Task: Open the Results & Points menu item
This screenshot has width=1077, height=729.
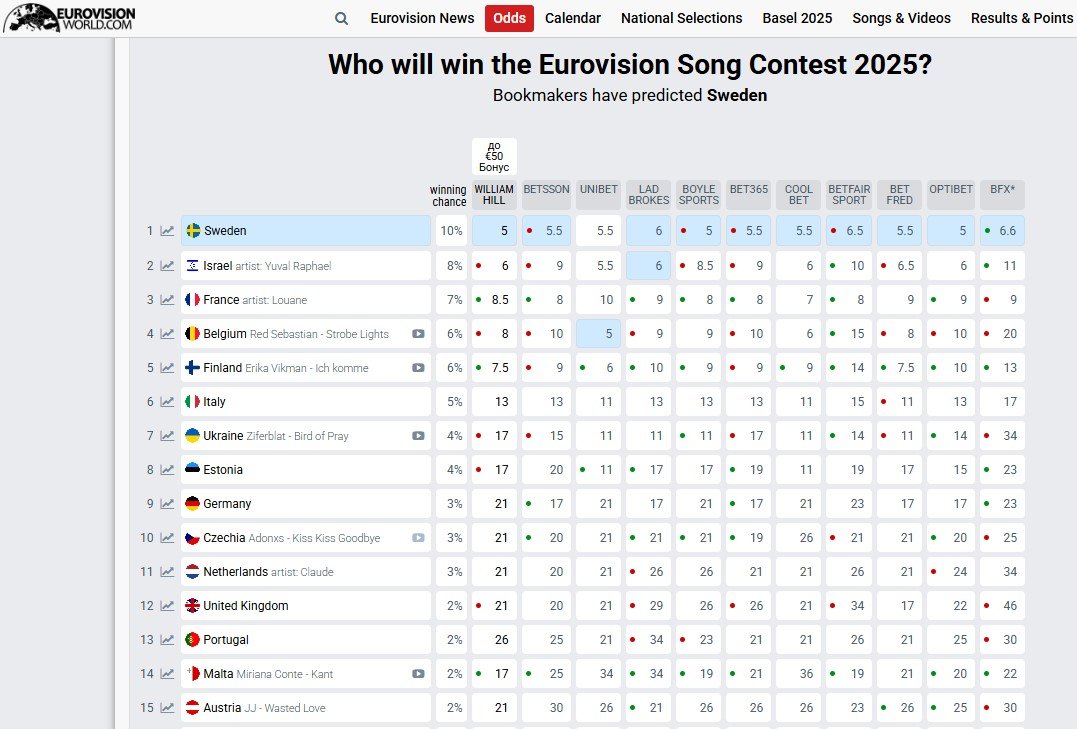Action: (1021, 18)
